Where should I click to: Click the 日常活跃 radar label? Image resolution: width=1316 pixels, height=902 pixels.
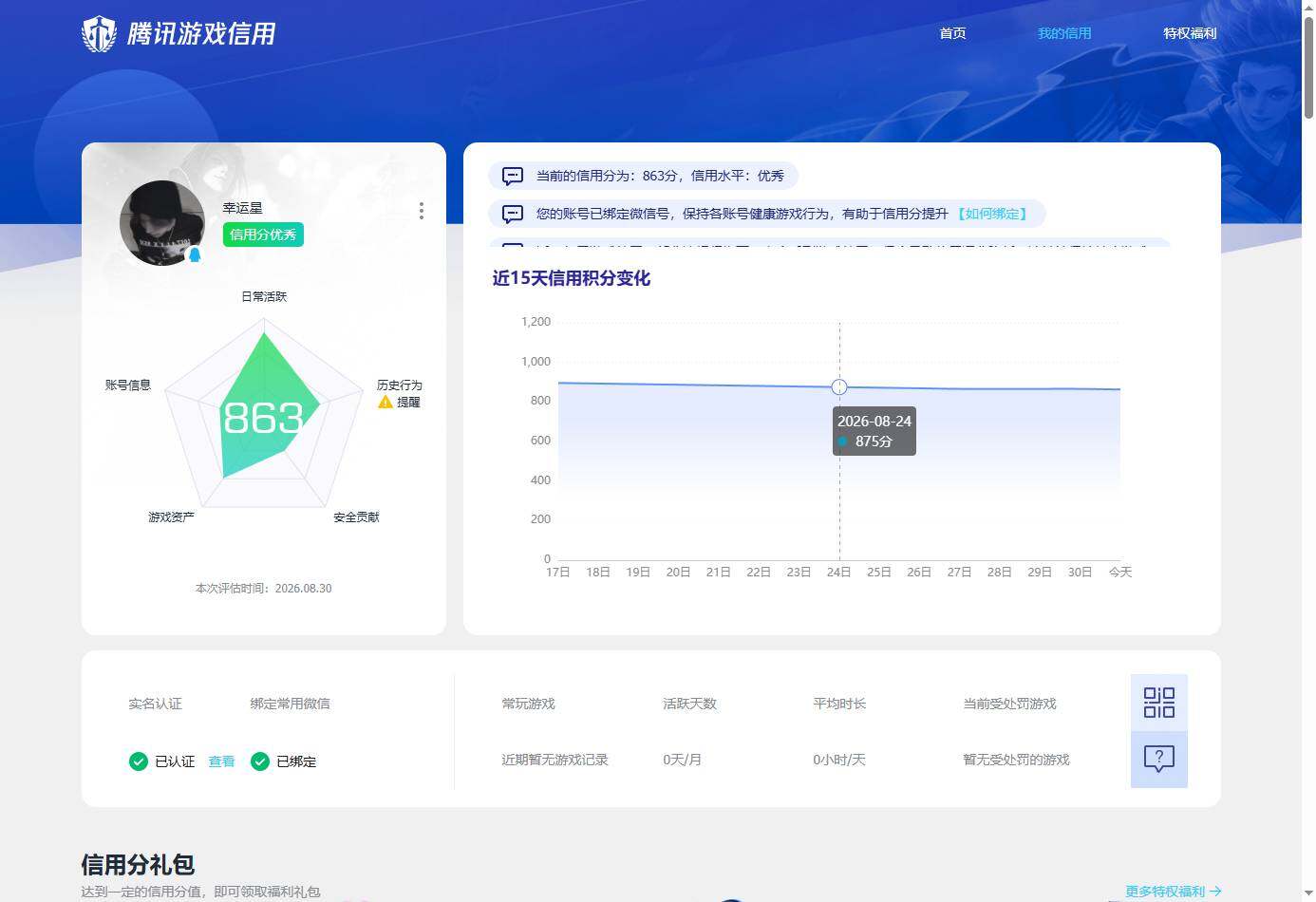pos(264,297)
